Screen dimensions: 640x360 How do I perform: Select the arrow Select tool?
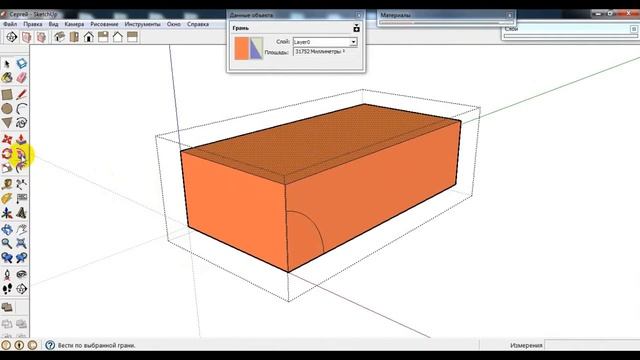(7, 63)
